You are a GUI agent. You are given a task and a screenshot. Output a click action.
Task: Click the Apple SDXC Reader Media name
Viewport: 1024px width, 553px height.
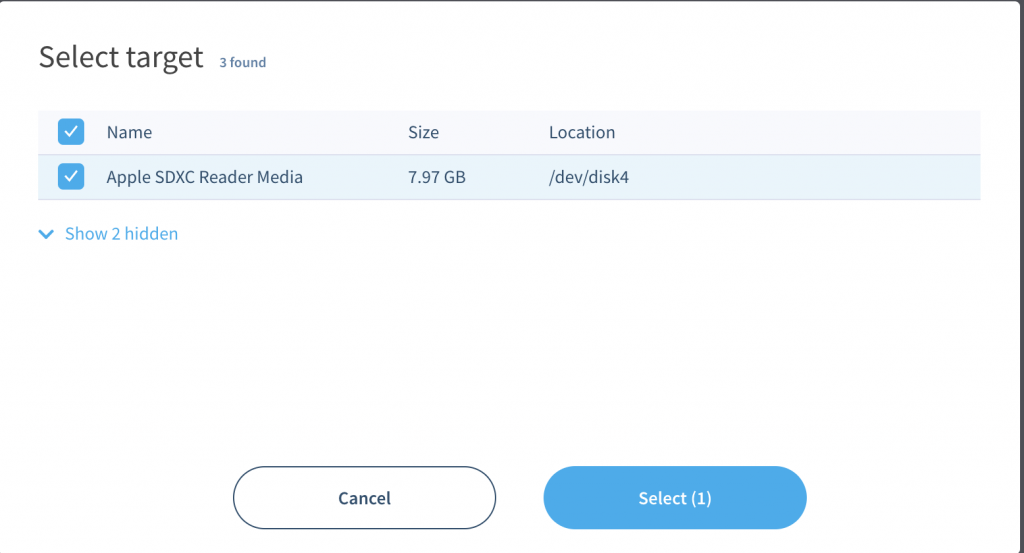[204, 177]
